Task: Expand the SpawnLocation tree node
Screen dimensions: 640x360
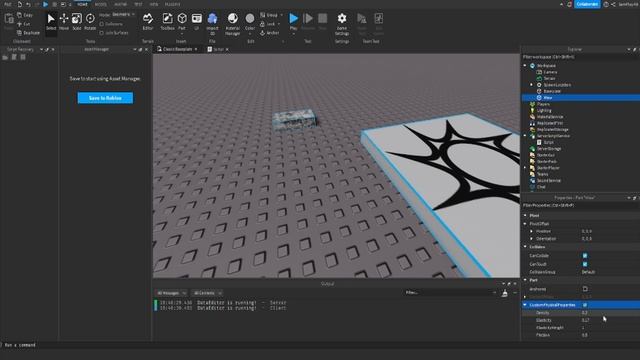Action: tap(531, 85)
